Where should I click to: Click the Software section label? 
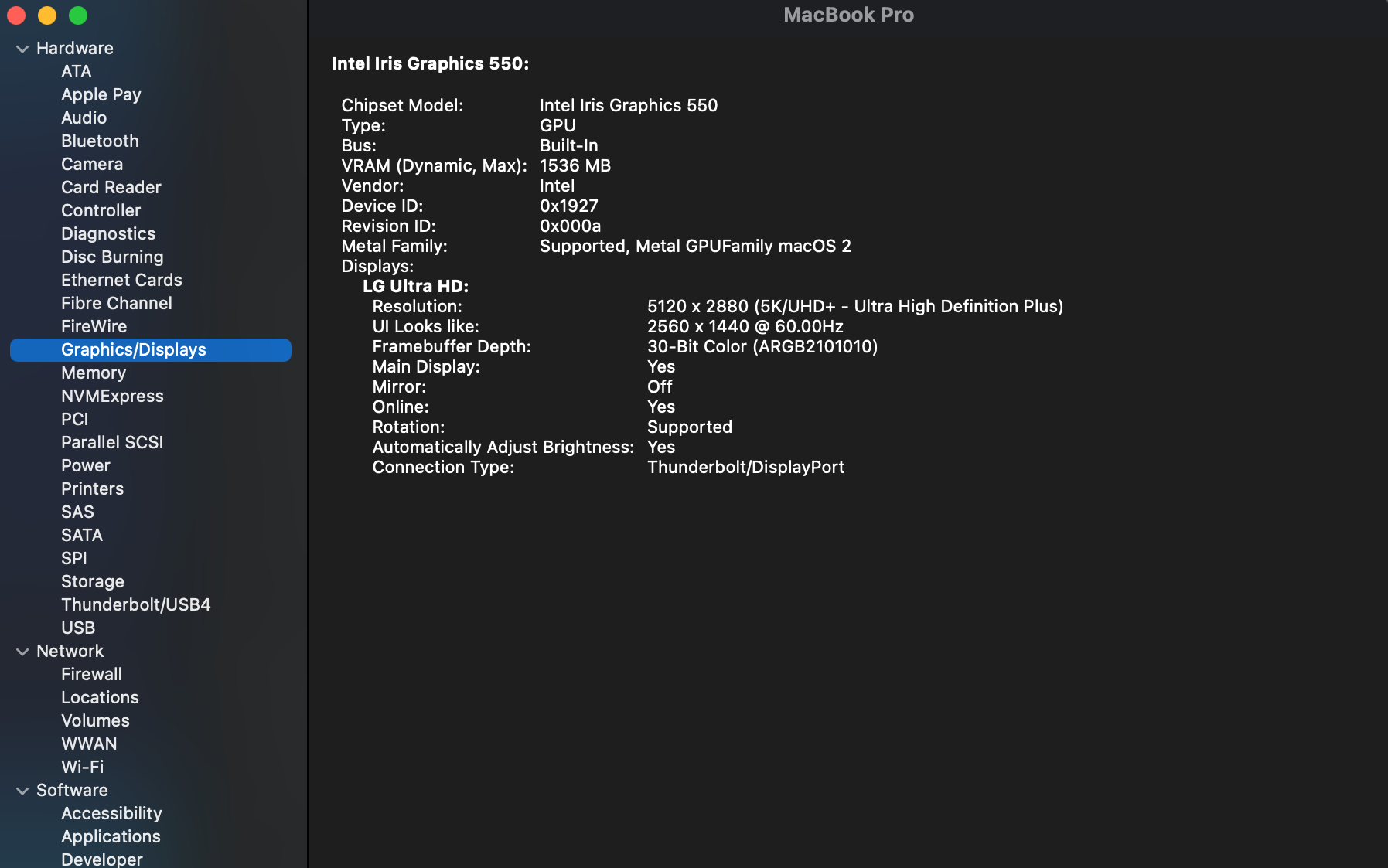[x=73, y=790]
